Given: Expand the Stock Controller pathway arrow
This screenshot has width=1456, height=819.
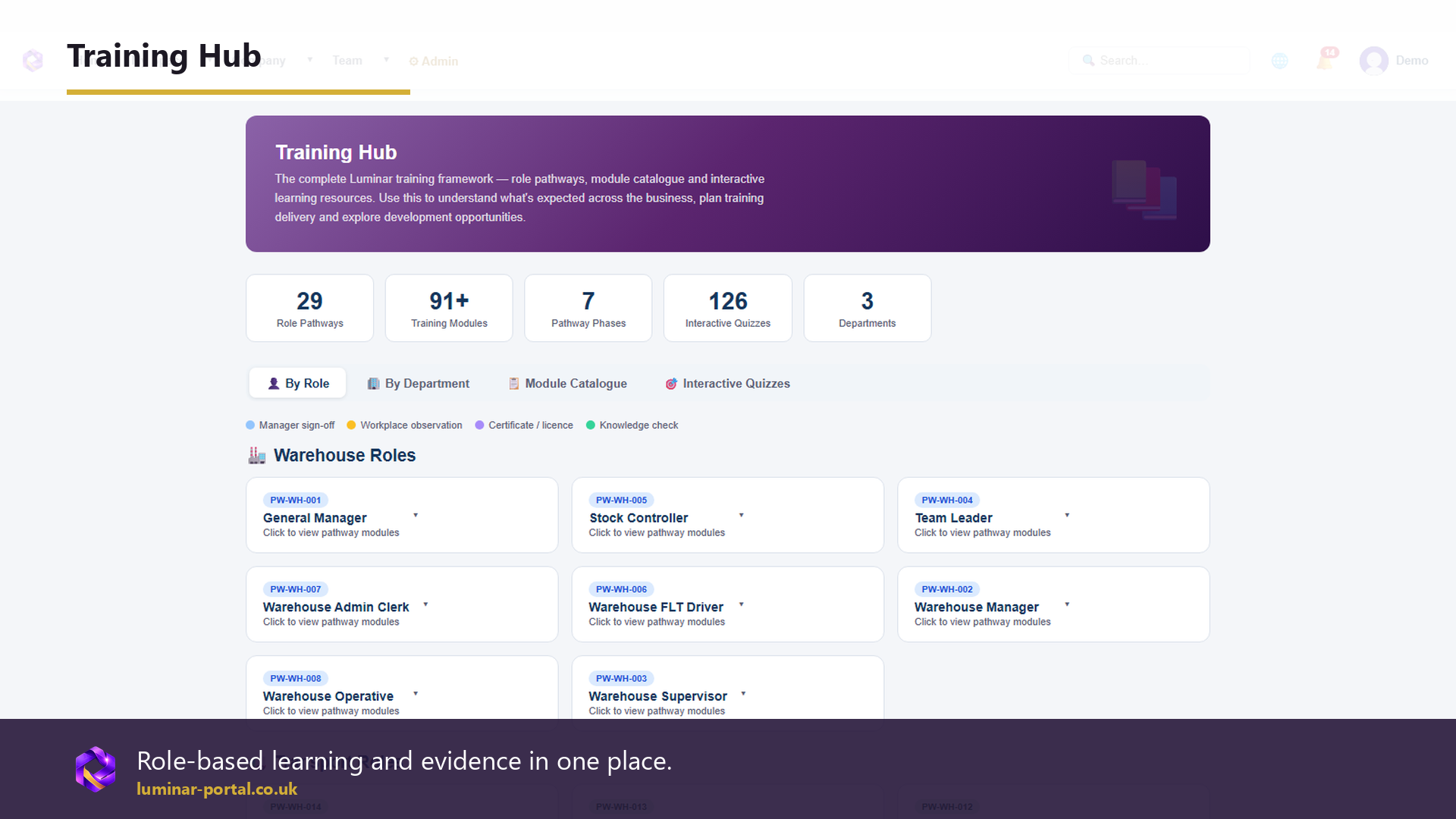Looking at the screenshot, I should point(741,516).
